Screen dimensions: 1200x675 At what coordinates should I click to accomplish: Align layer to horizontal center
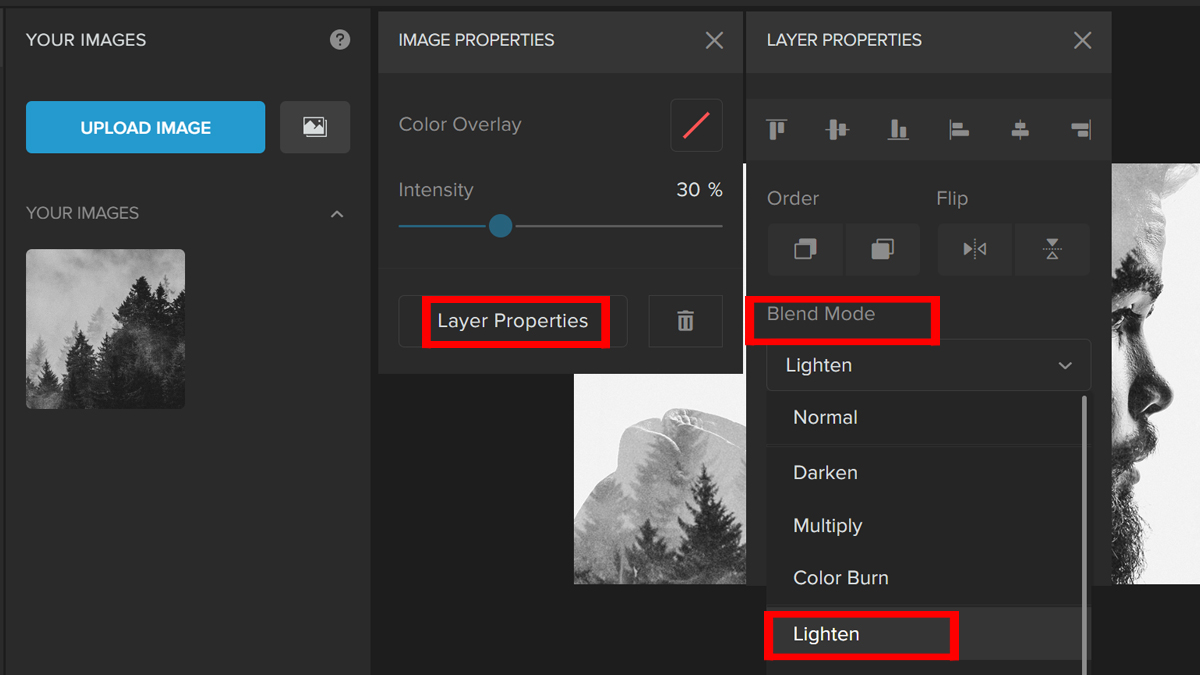click(x=1019, y=129)
